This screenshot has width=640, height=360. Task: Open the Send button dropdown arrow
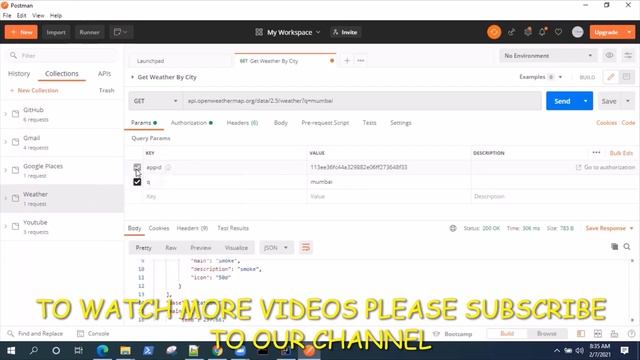585,101
